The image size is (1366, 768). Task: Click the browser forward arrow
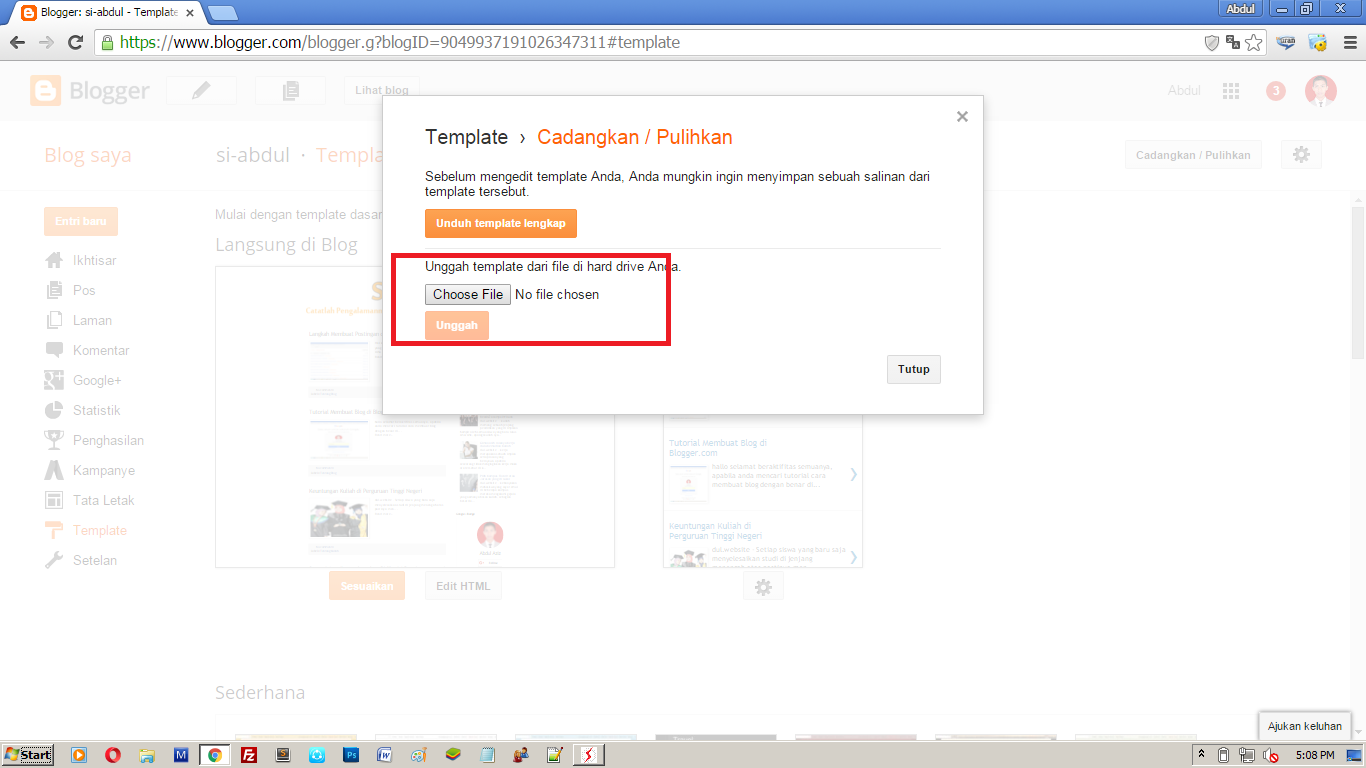[46, 42]
